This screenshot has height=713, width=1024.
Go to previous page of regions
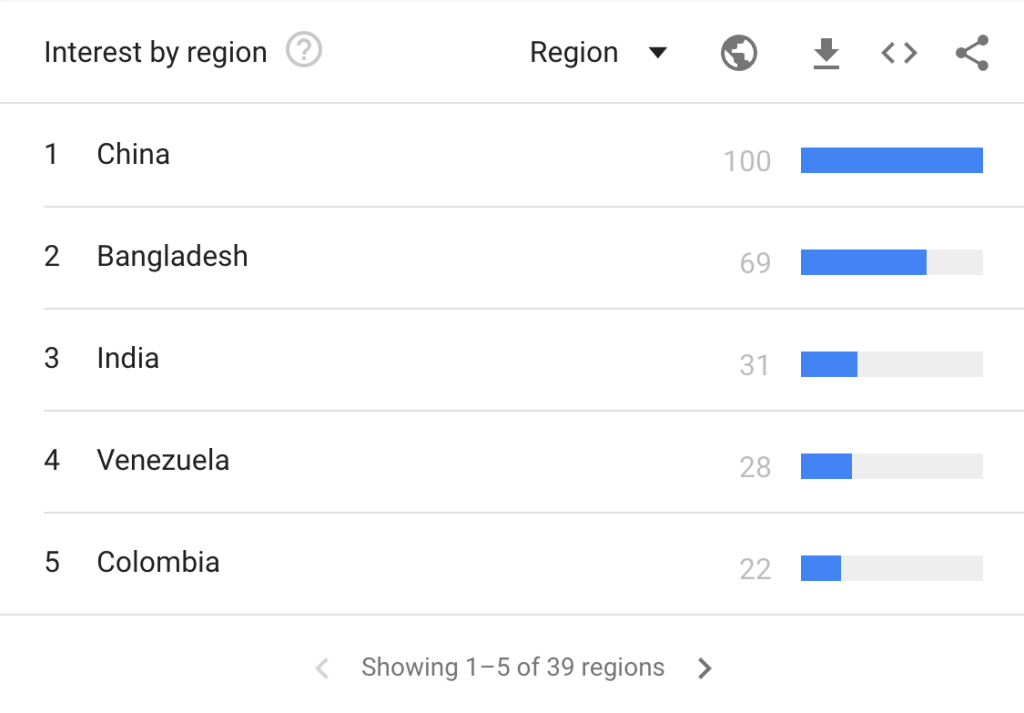[322, 668]
